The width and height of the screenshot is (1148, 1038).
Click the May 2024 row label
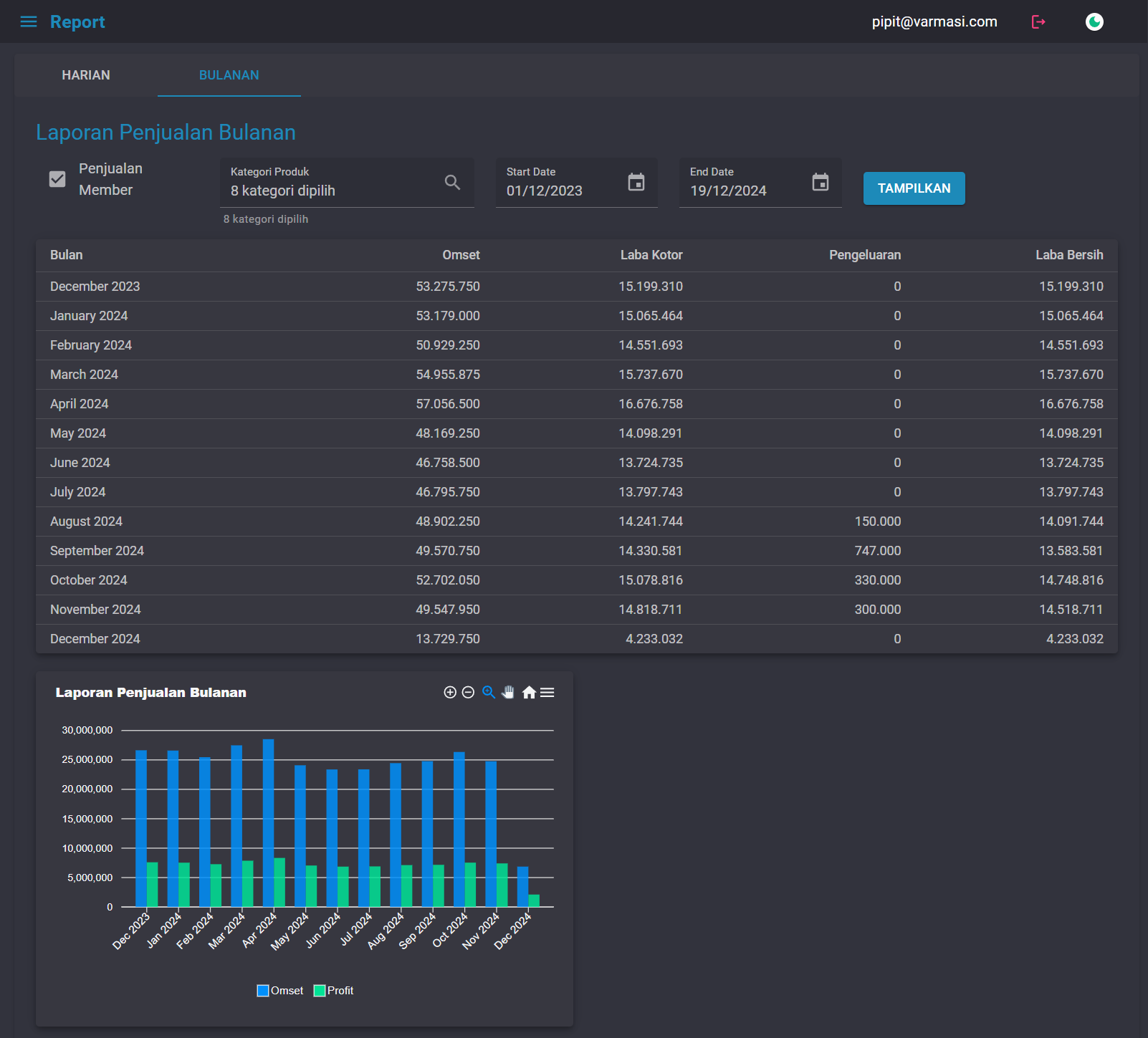[x=78, y=433]
